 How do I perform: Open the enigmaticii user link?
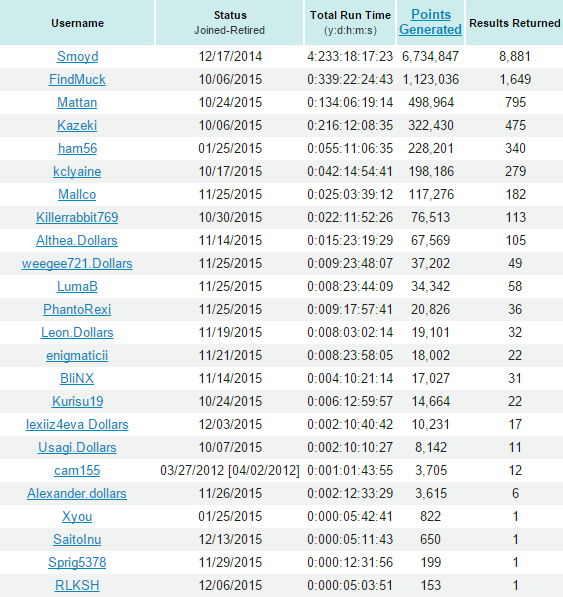pos(77,356)
